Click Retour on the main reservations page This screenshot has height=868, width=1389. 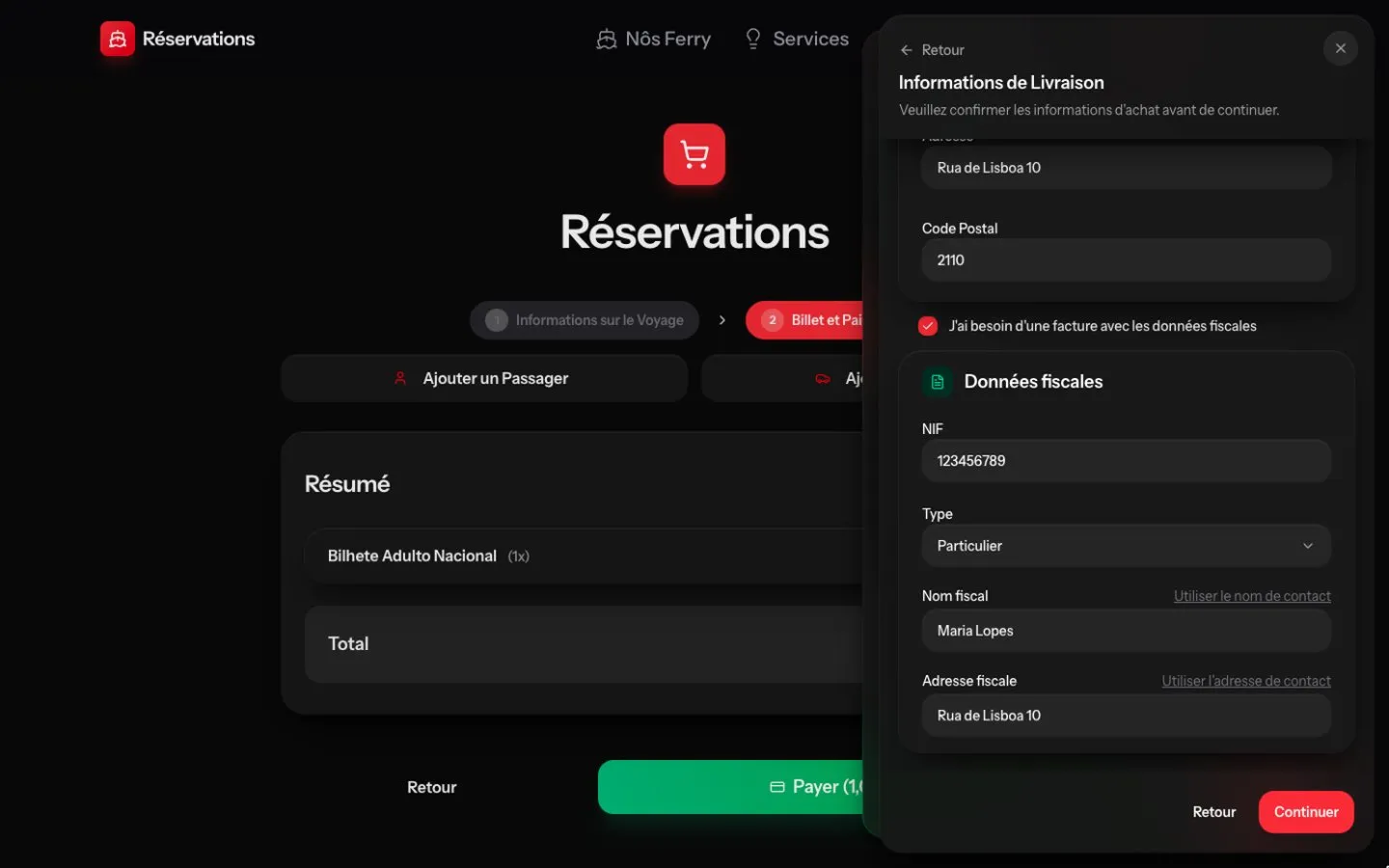431,787
